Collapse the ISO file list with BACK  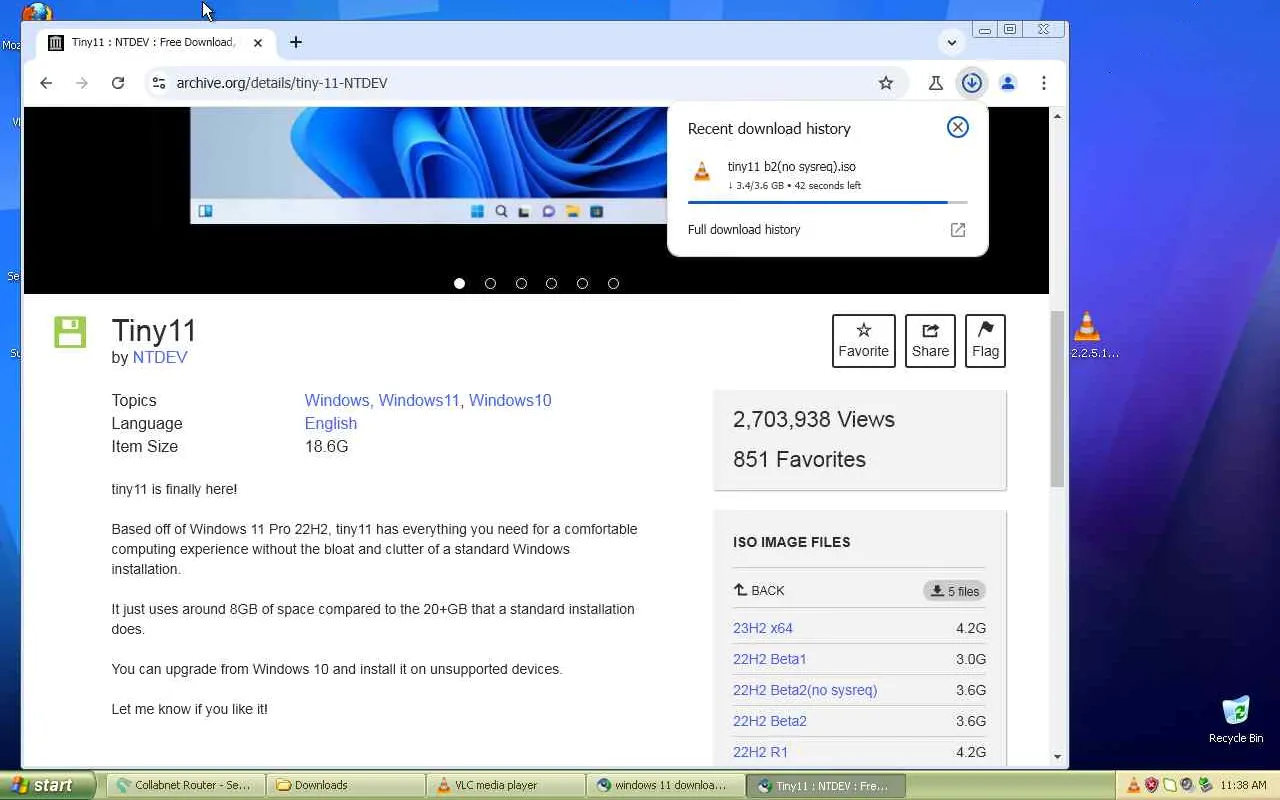tap(759, 591)
